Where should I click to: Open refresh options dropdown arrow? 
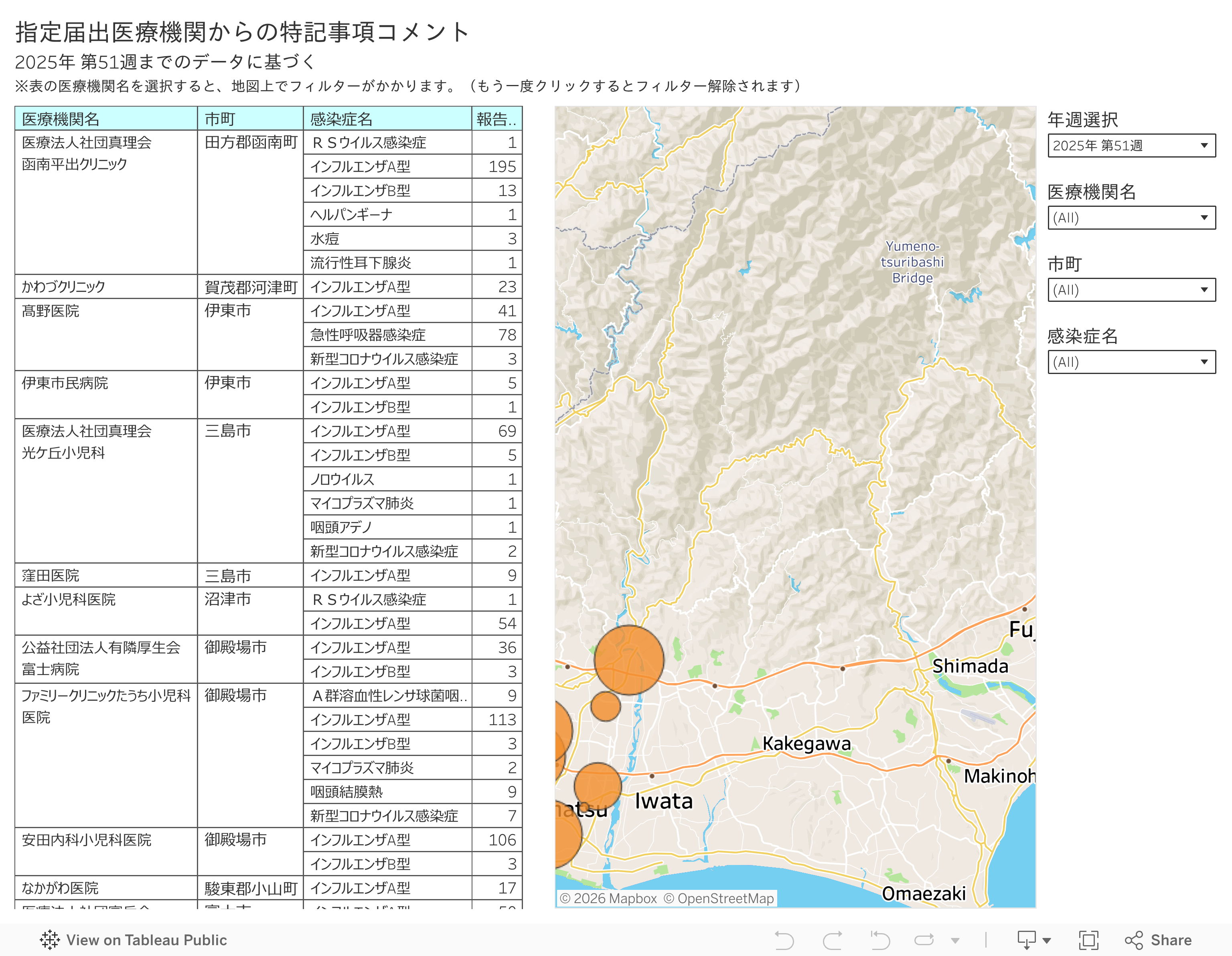click(x=955, y=940)
